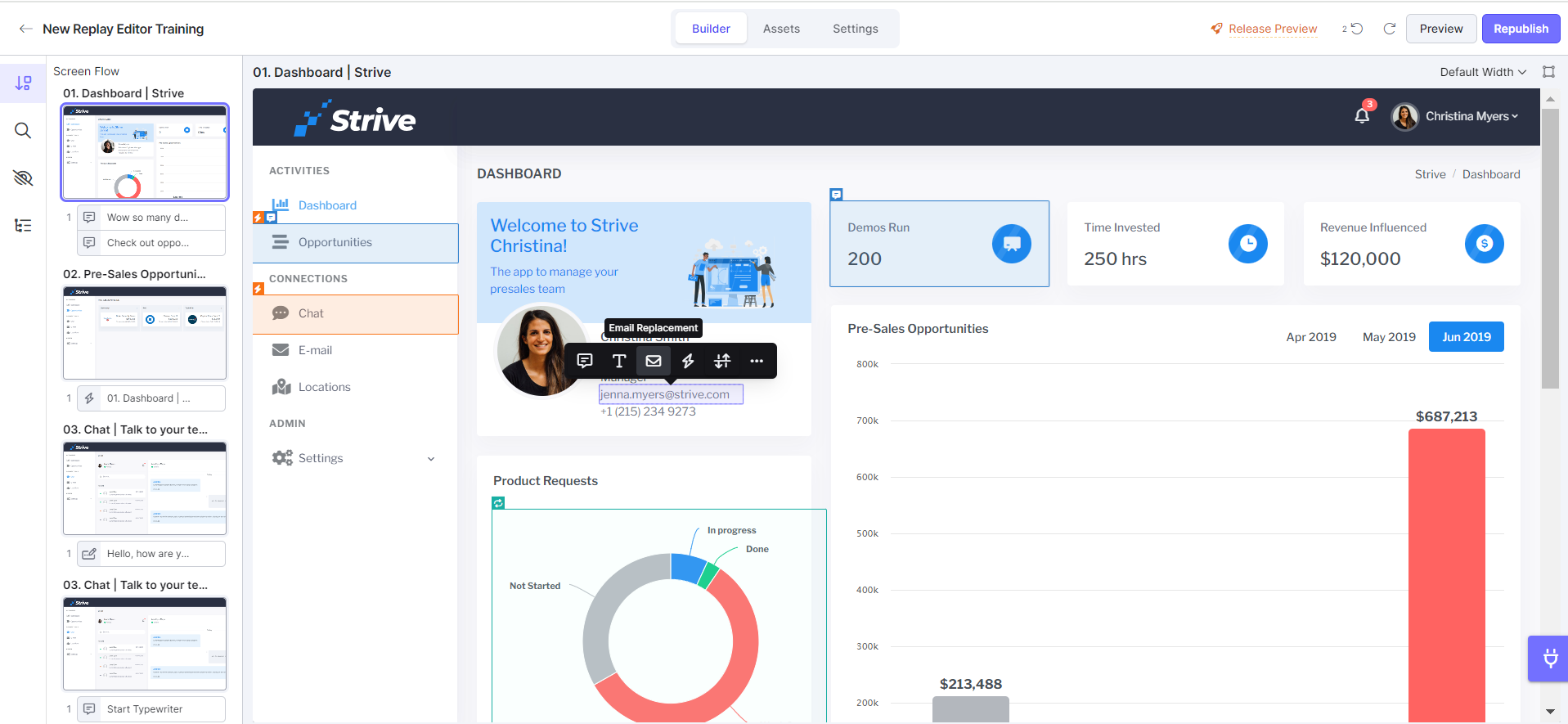
Task: Switch to the Assets tab
Action: (x=781, y=29)
